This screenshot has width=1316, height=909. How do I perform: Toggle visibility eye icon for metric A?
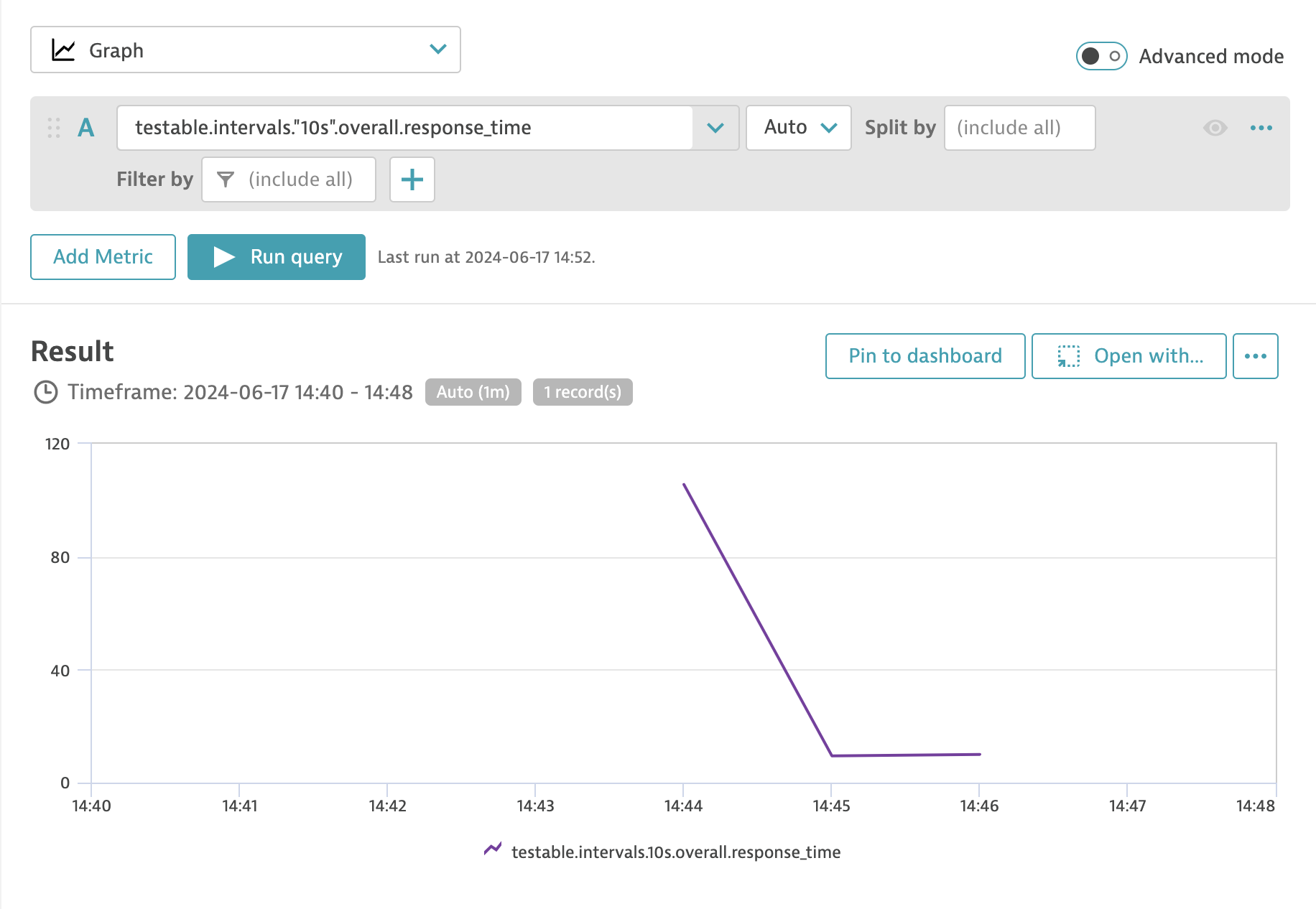(1215, 128)
